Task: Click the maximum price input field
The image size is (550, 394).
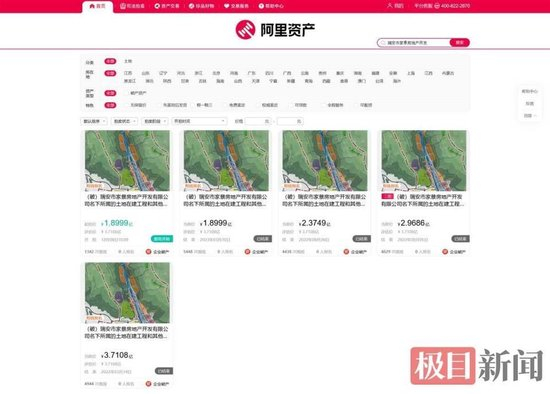Action: pos(290,121)
